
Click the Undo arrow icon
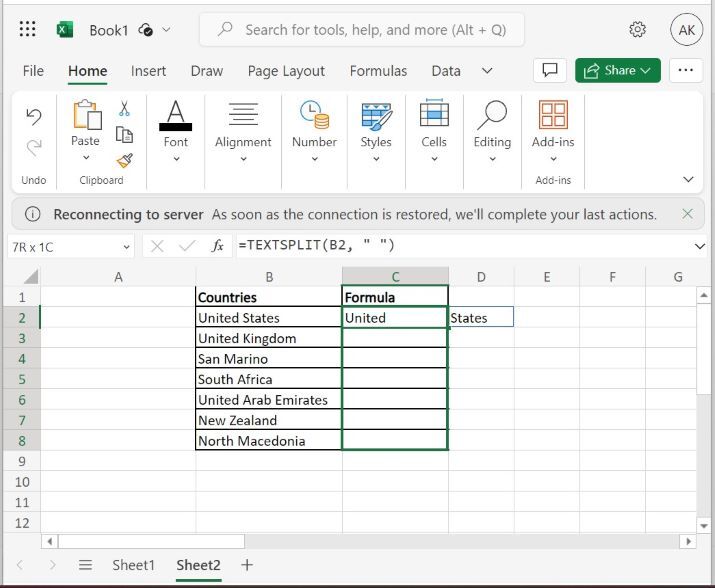(x=34, y=117)
